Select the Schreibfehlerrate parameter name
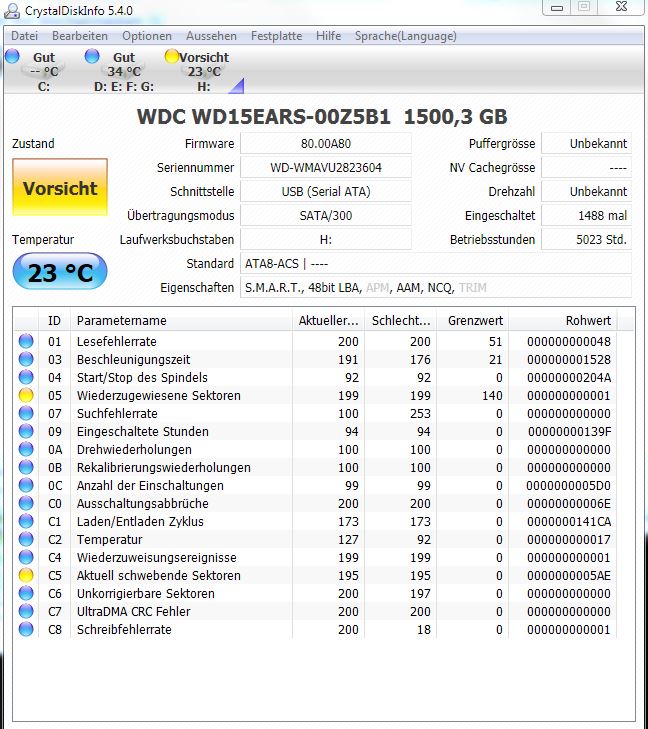Image resolution: width=648 pixels, height=729 pixels. click(x=124, y=630)
